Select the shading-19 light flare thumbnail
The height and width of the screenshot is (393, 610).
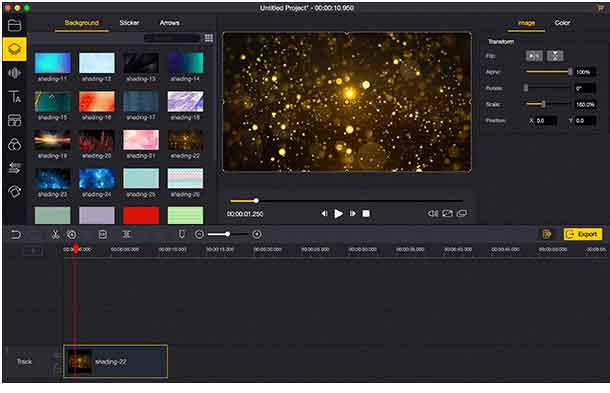pyautogui.click(x=53, y=140)
